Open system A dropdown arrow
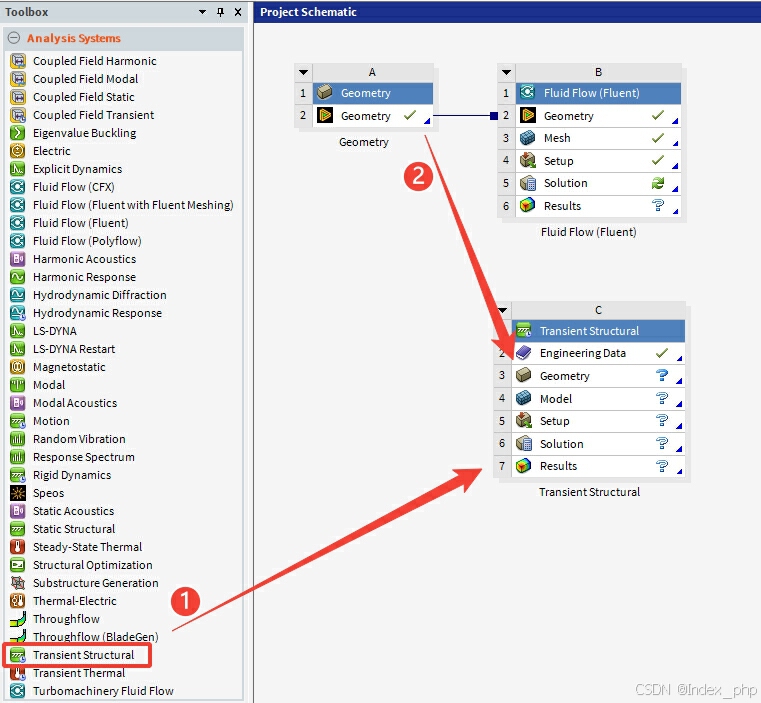761x703 pixels. (303, 72)
